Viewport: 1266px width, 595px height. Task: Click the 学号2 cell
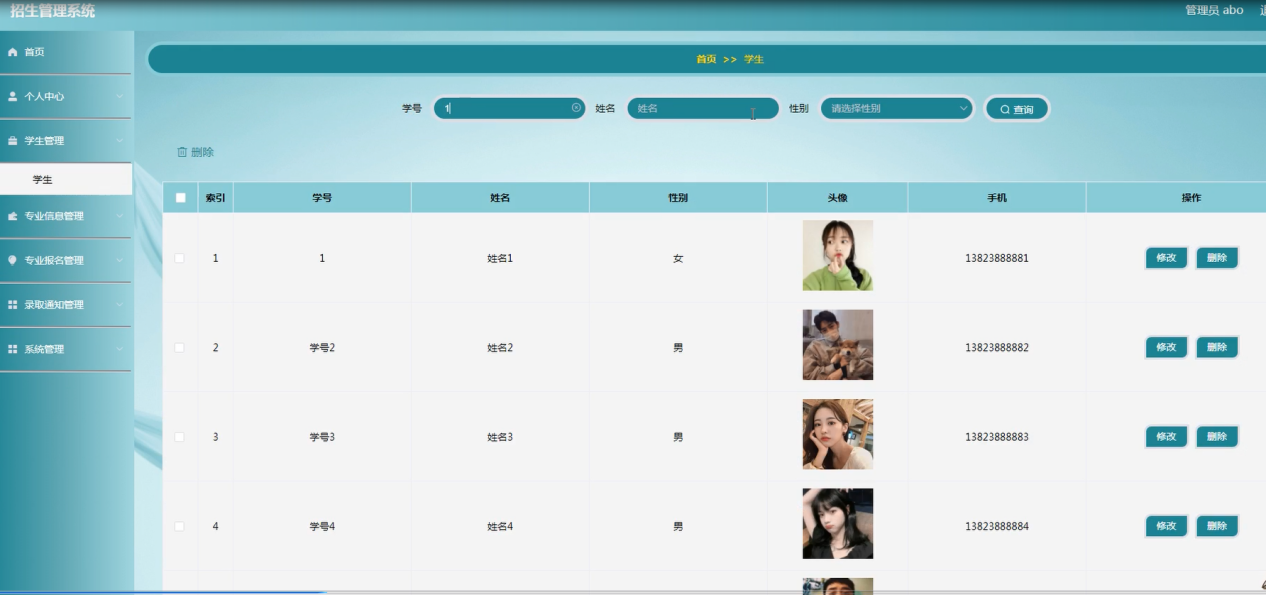[x=322, y=348]
